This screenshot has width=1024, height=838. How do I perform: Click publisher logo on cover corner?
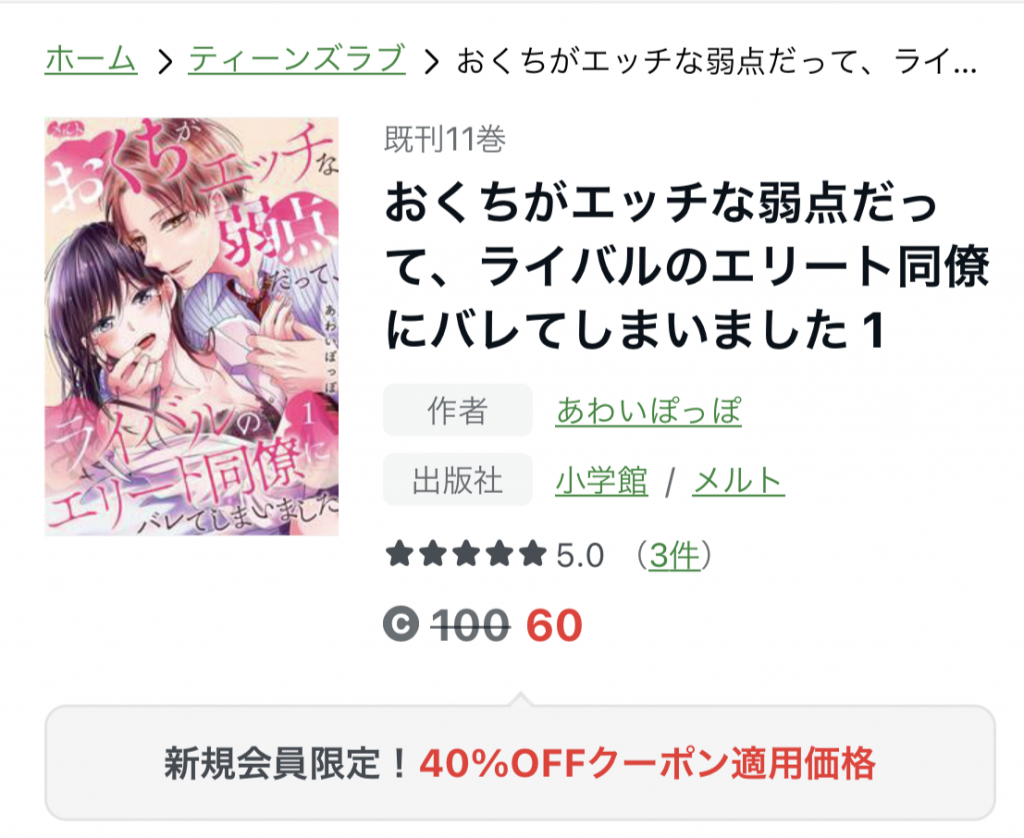(x=63, y=129)
